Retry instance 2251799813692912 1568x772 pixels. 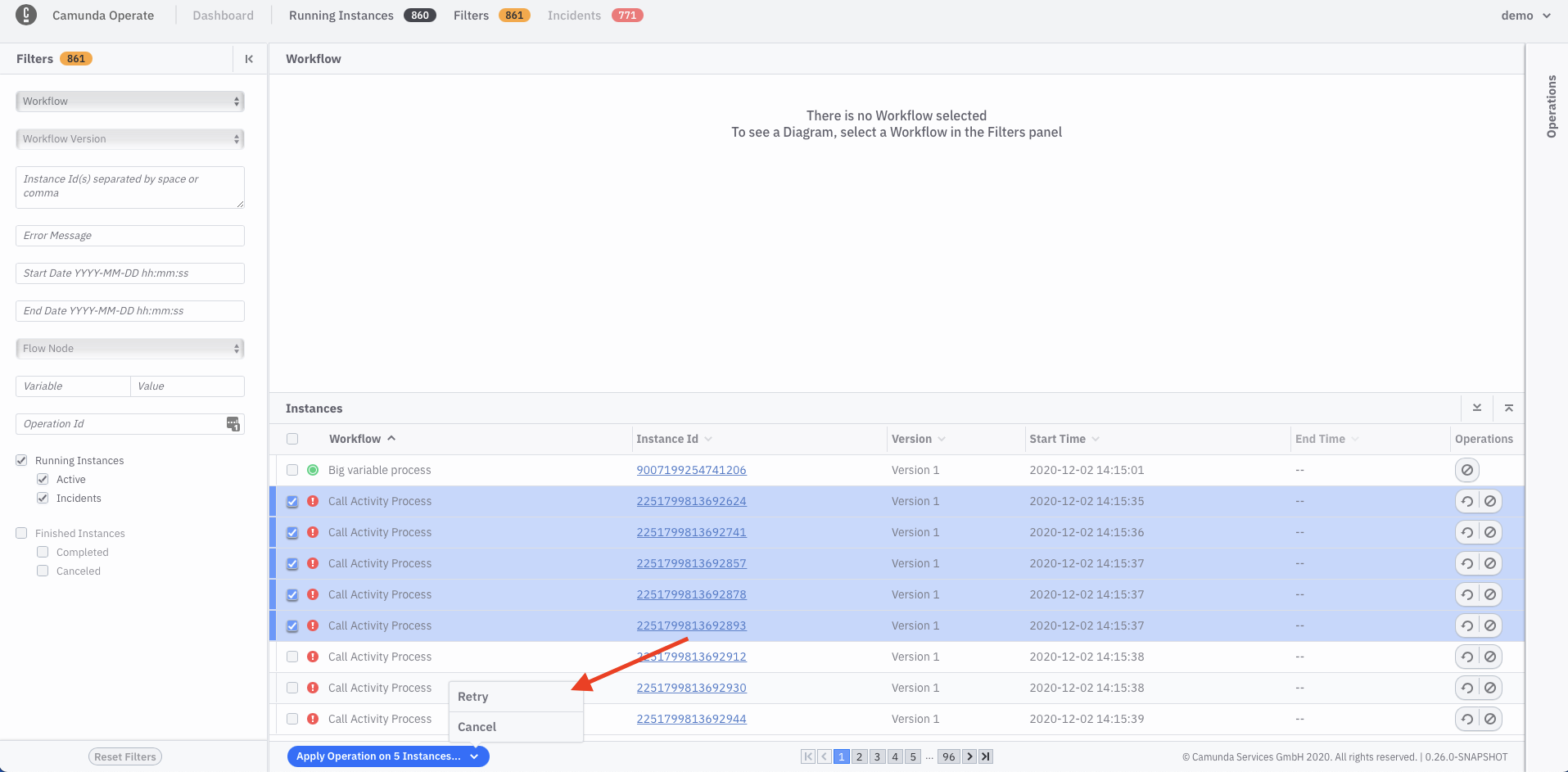[1467, 657]
